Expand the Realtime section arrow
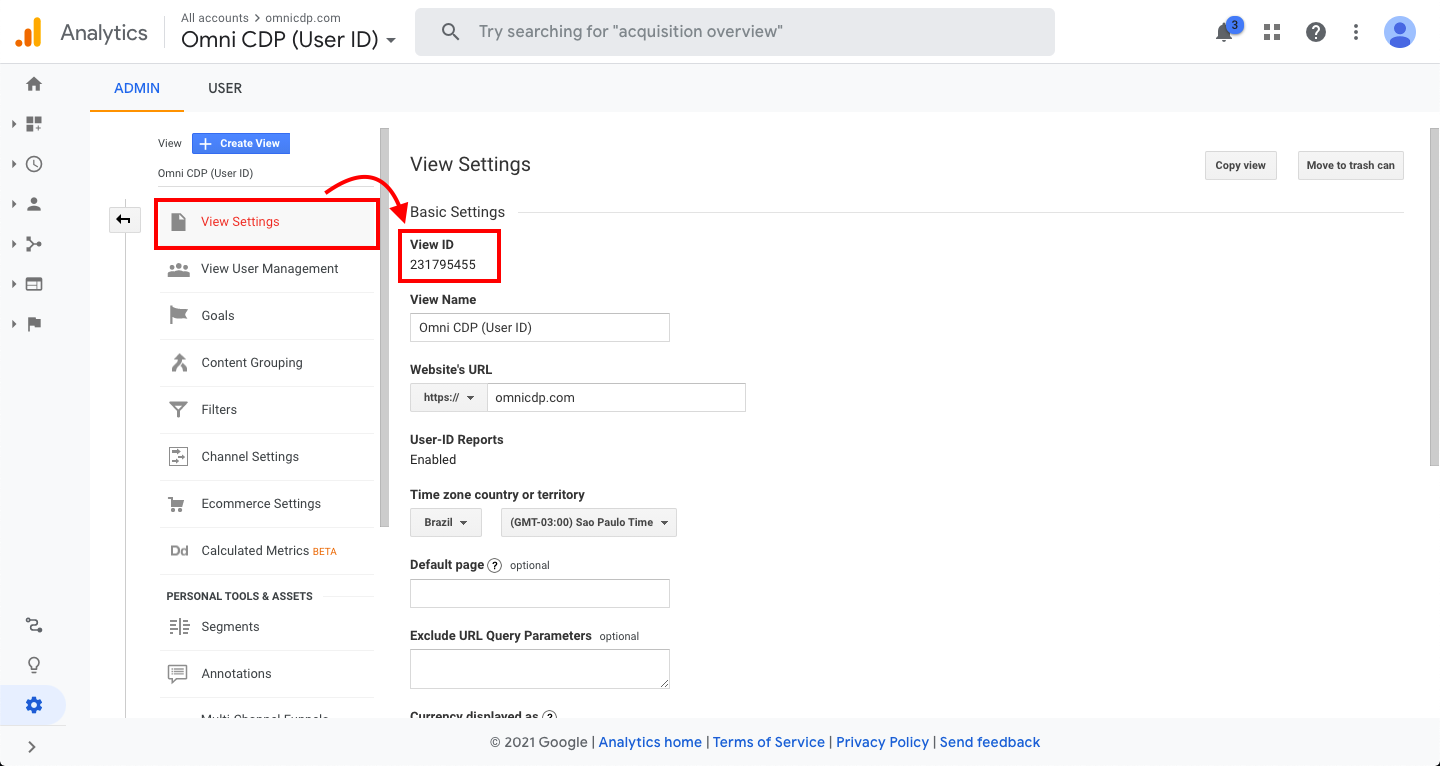1440x766 pixels. tap(14, 164)
